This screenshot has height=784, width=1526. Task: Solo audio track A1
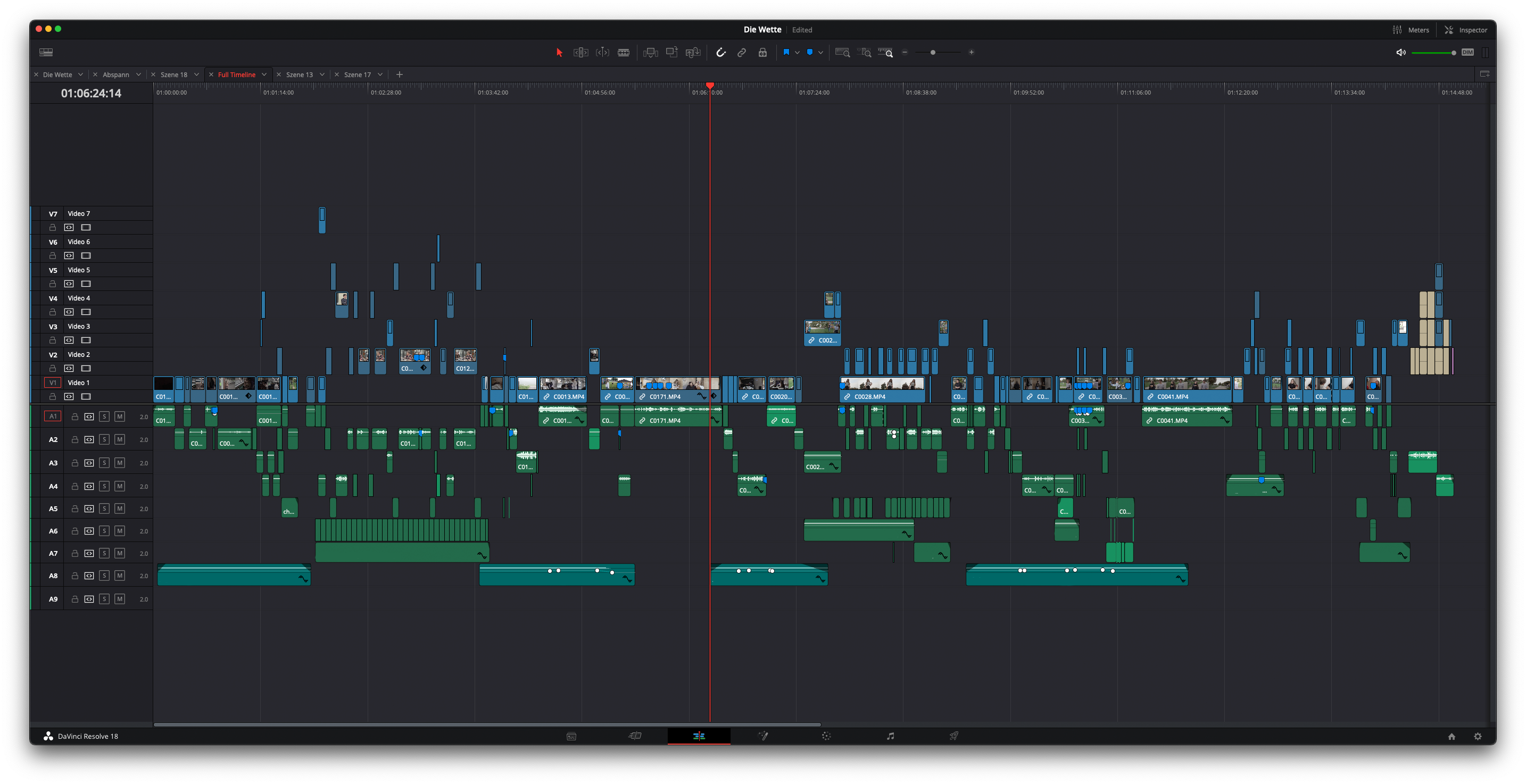tap(104, 416)
